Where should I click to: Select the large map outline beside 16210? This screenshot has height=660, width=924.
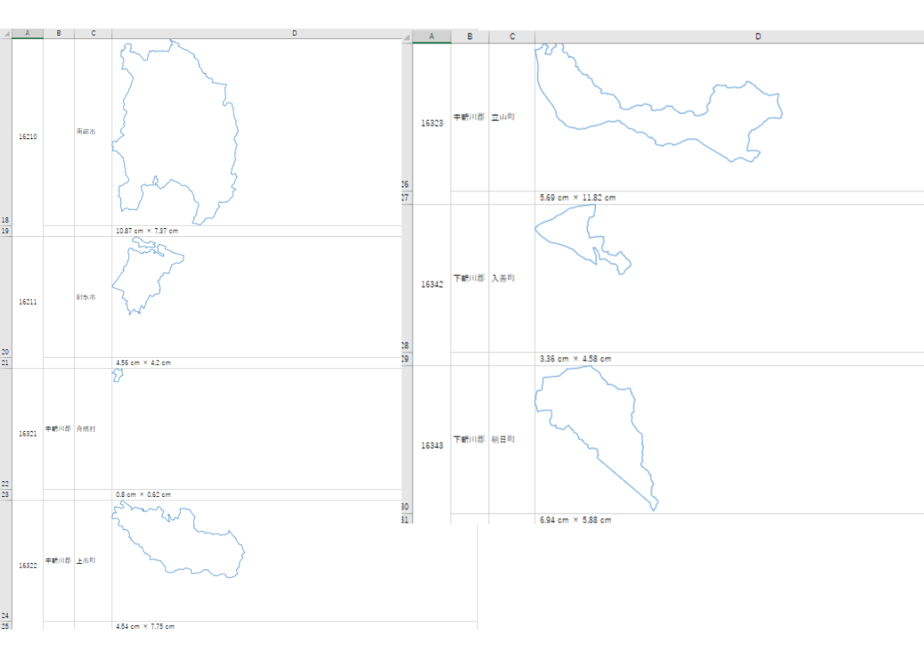click(x=175, y=132)
